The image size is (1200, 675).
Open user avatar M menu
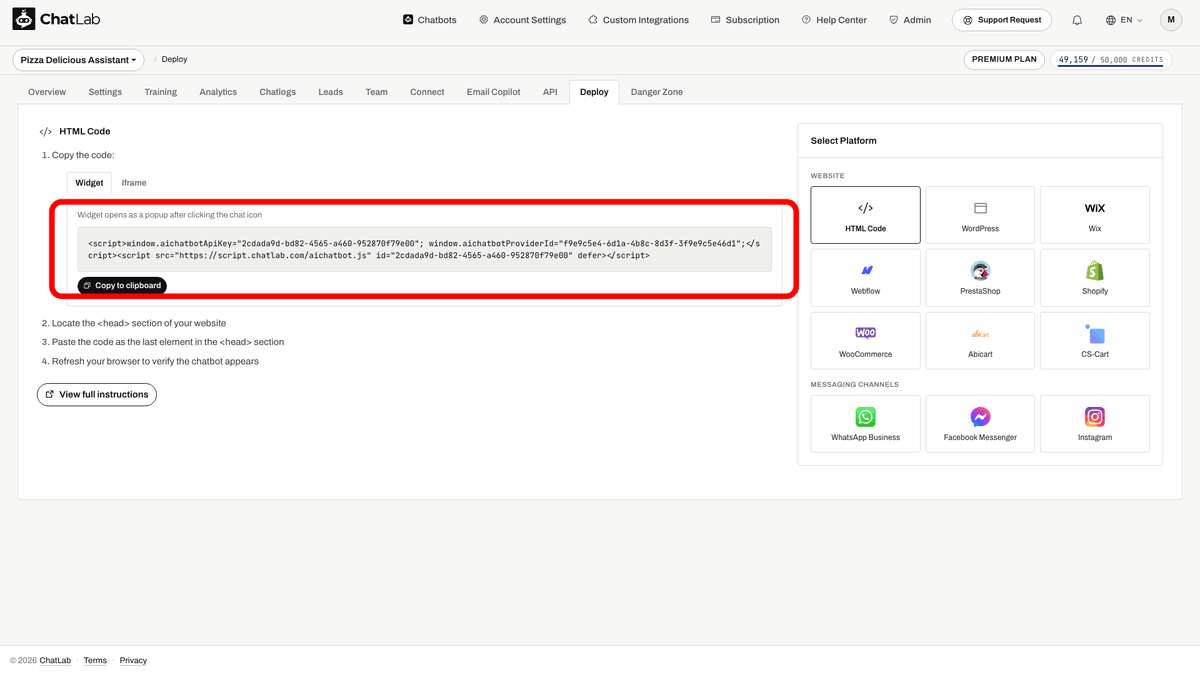[1171, 20]
